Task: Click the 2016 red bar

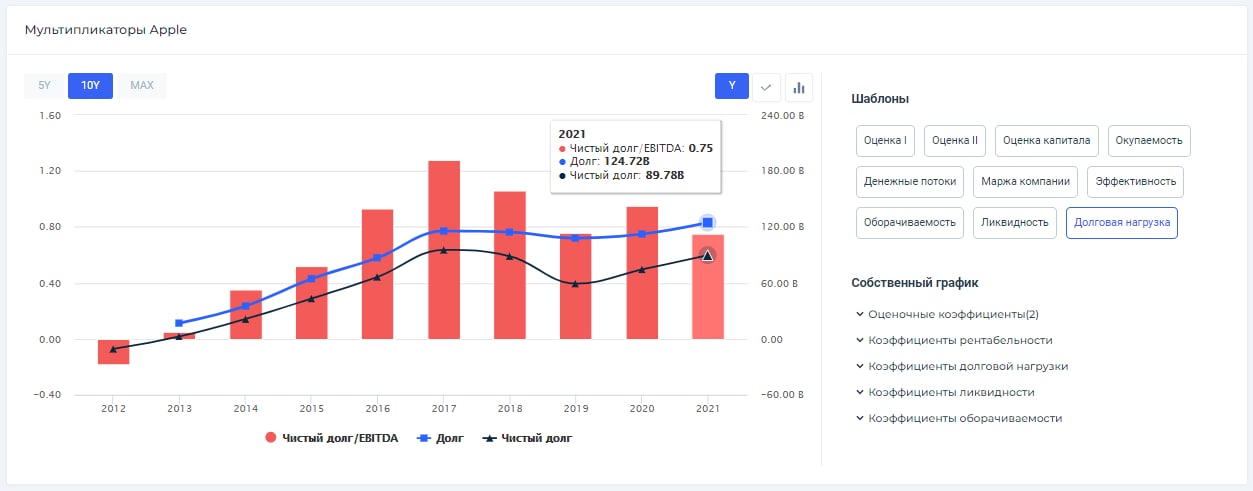Action: (378, 274)
